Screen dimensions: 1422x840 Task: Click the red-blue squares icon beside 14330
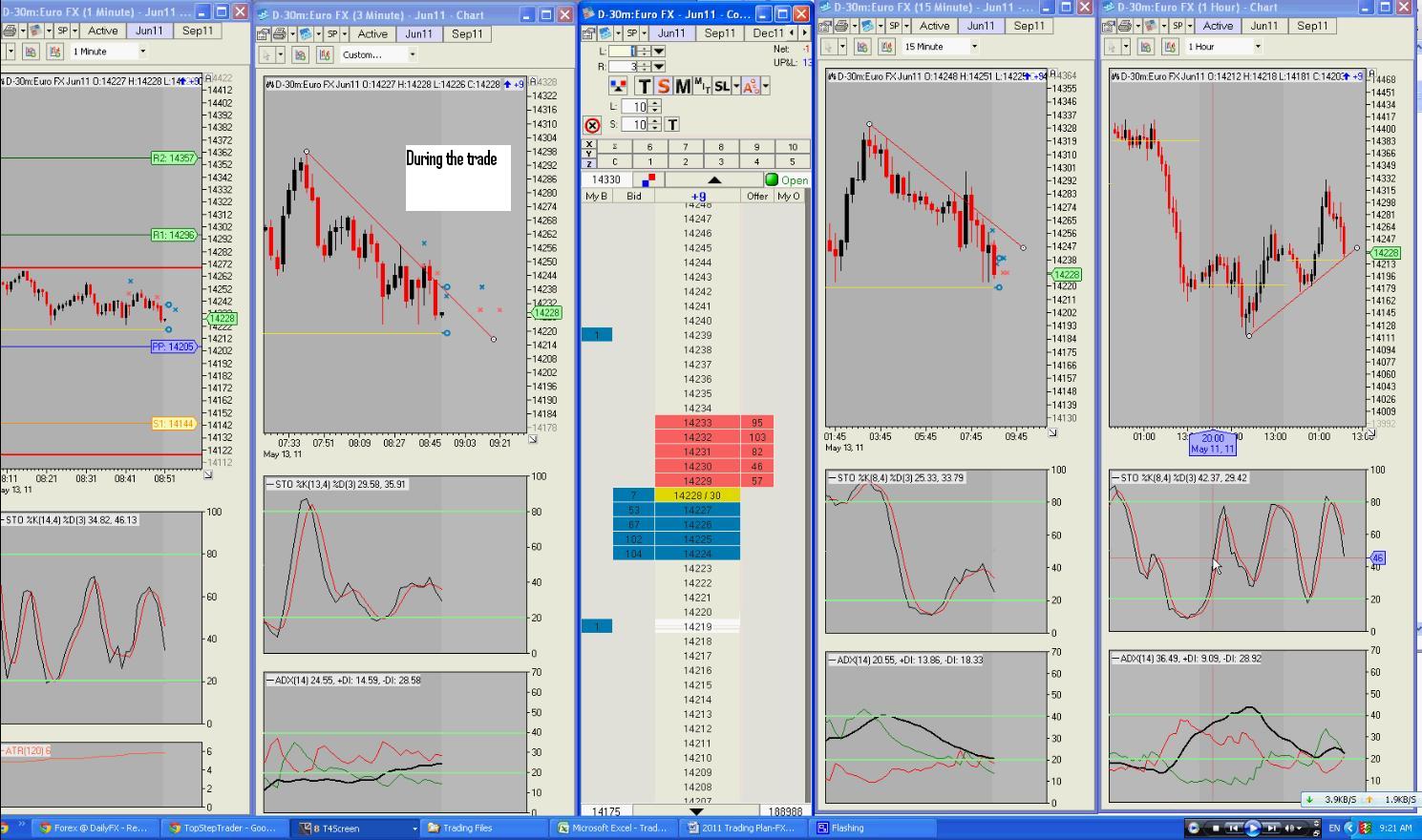click(x=649, y=179)
